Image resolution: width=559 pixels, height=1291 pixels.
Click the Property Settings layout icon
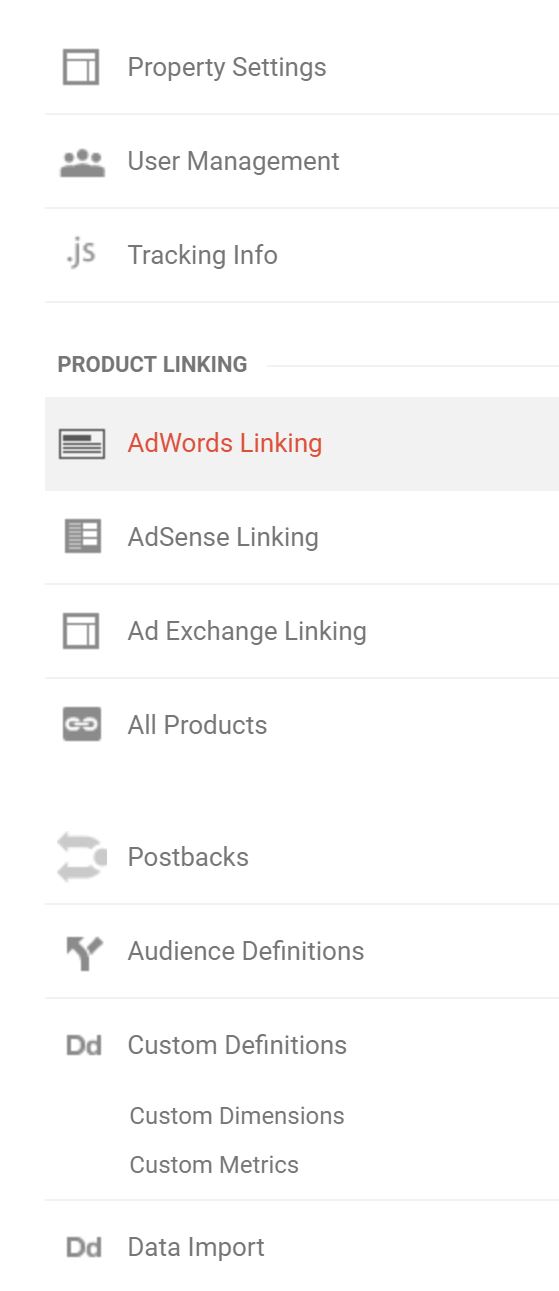(x=81, y=68)
